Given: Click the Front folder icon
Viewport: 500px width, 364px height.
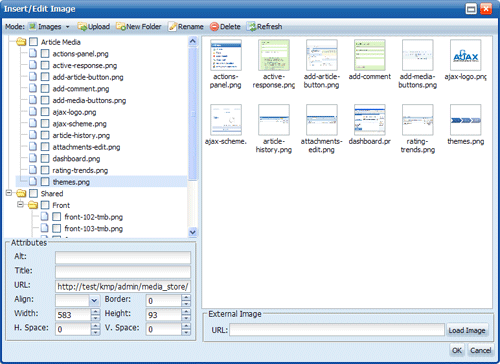Looking at the screenshot, I should pos(33,205).
